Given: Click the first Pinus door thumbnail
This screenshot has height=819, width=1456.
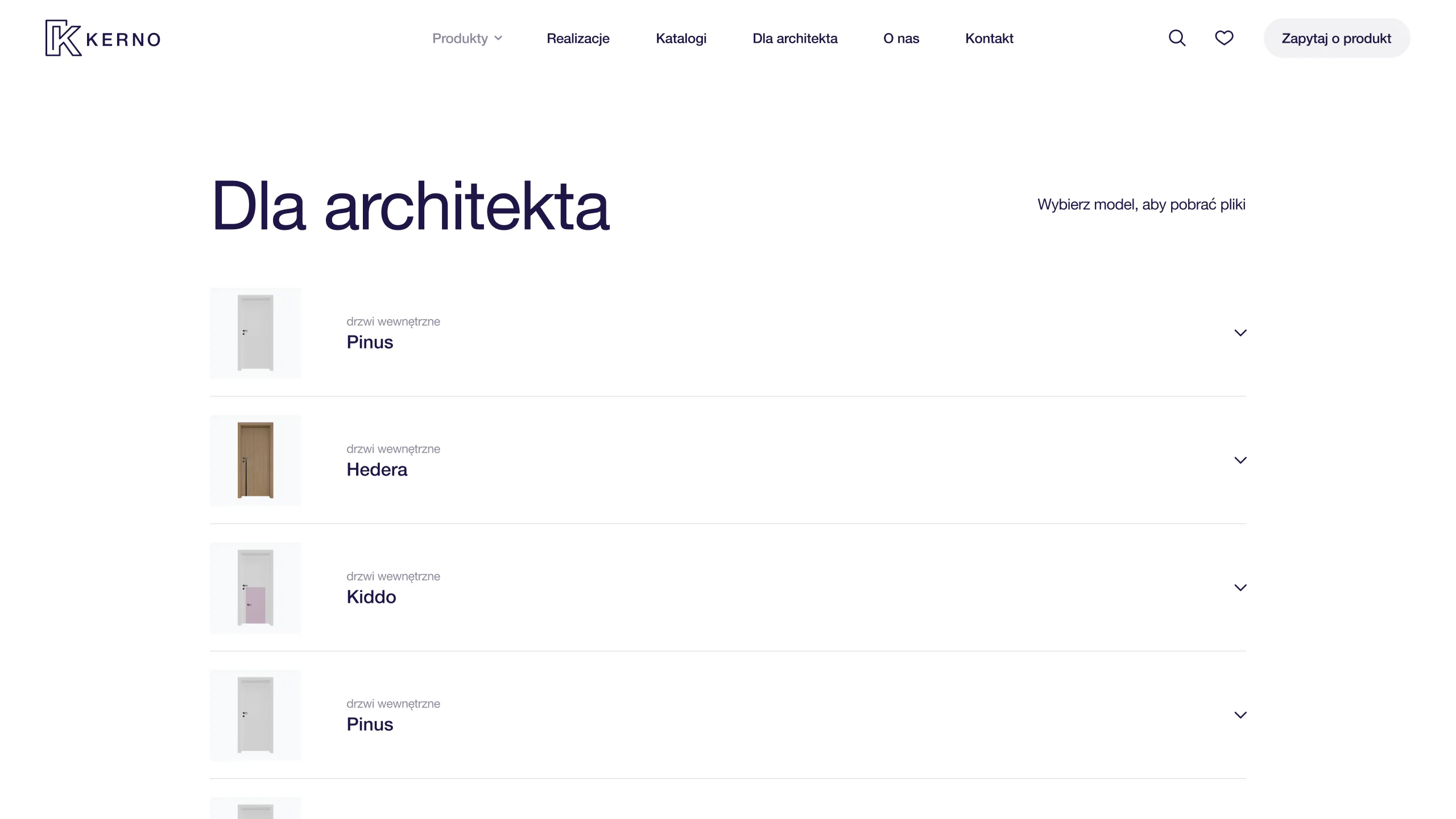Looking at the screenshot, I should (255, 333).
